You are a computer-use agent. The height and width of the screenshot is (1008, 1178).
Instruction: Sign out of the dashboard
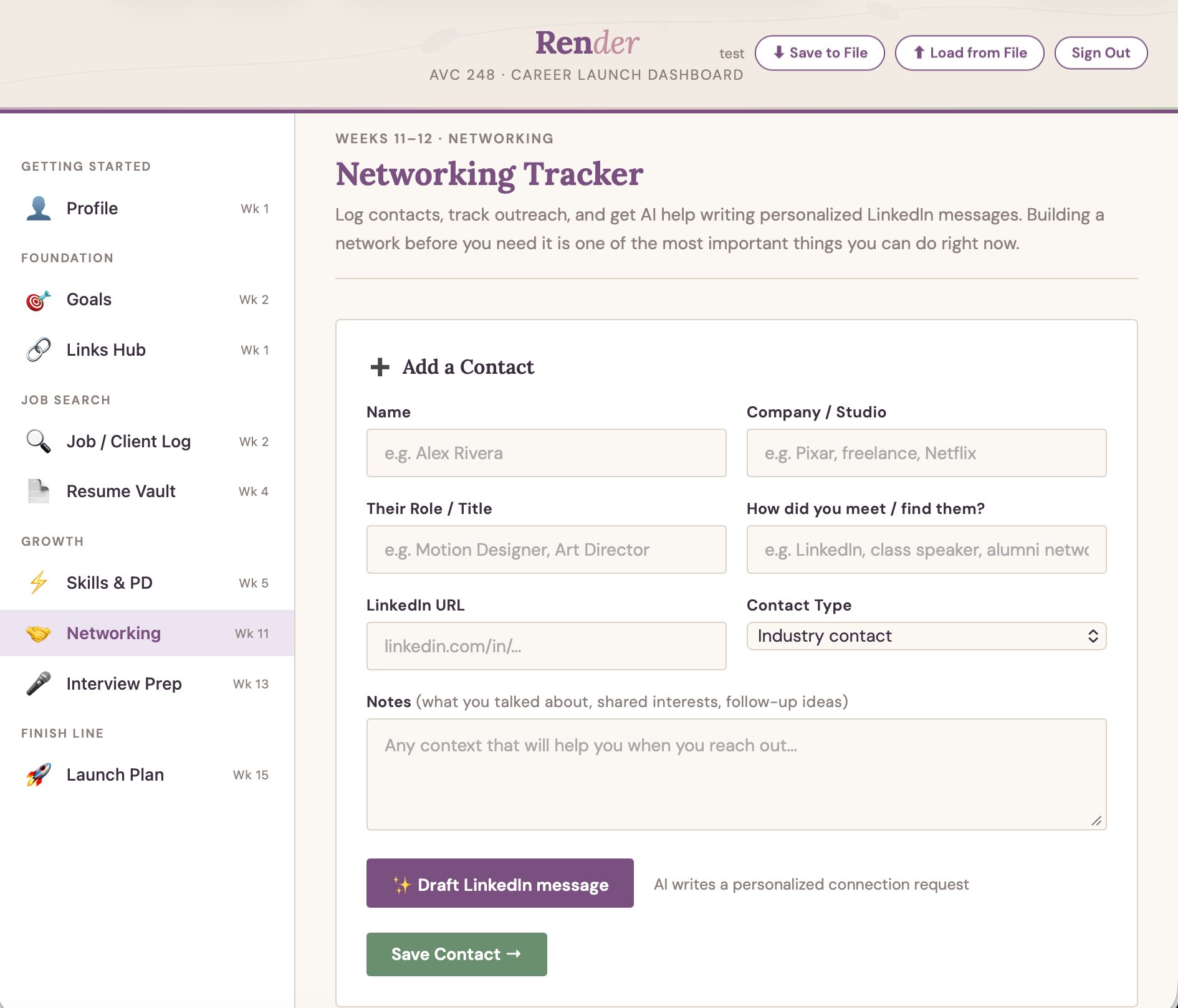(x=1101, y=53)
